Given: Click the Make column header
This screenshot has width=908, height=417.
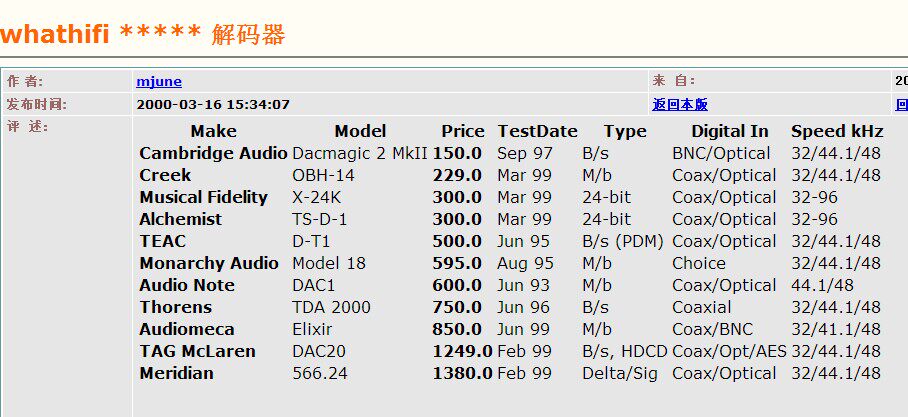Looking at the screenshot, I should click(214, 131).
